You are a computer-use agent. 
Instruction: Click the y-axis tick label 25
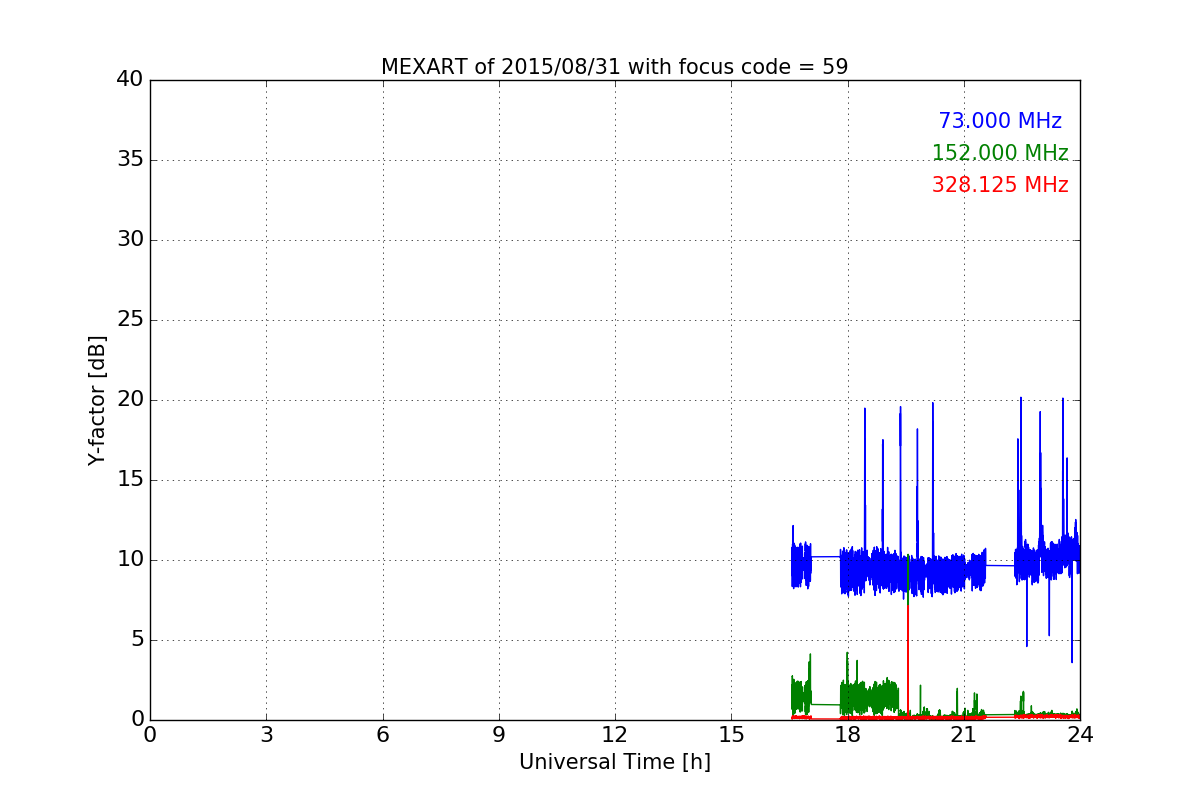coord(130,320)
